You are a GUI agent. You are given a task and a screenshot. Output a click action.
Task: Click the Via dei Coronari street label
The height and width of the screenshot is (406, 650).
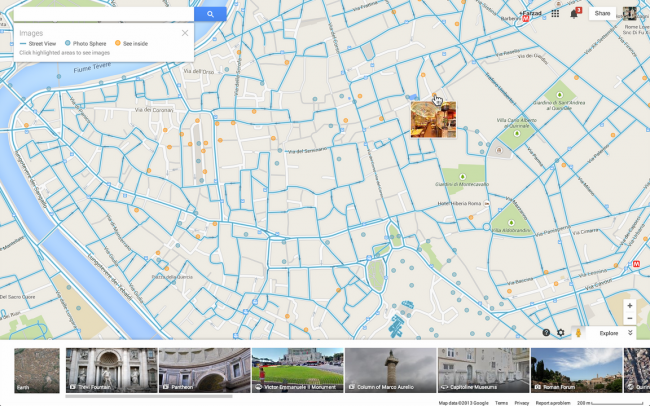click(x=154, y=110)
